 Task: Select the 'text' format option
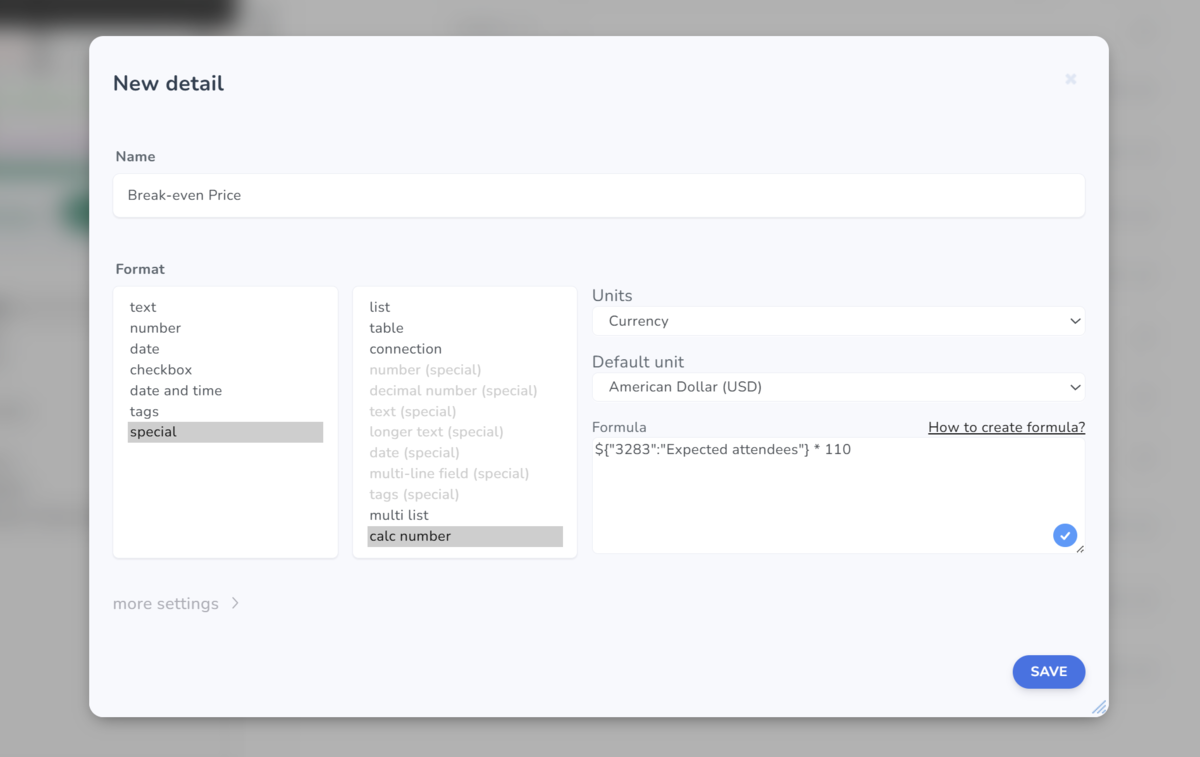(142, 306)
